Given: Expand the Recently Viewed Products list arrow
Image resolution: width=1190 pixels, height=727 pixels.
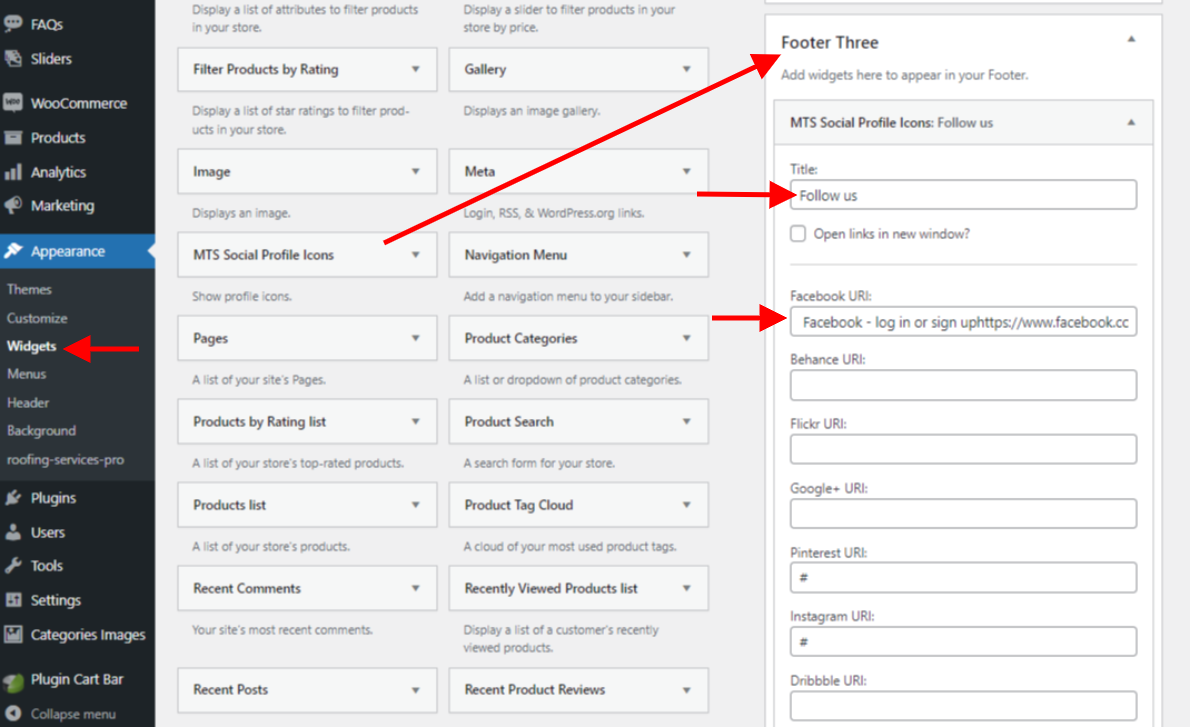Looking at the screenshot, I should click(x=687, y=588).
